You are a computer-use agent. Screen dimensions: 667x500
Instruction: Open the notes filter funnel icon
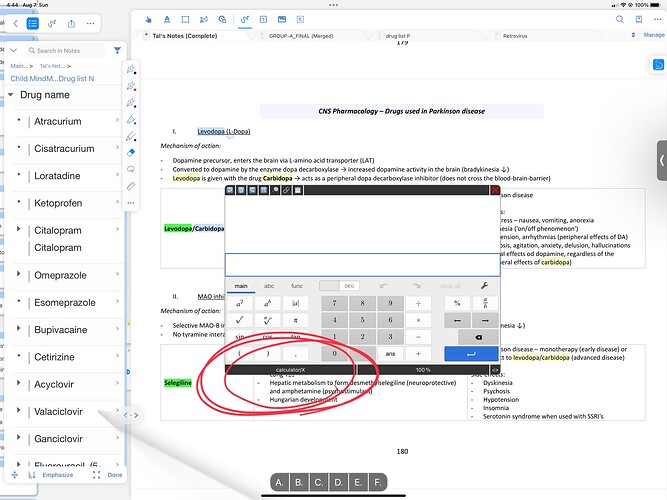pos(117,51)
